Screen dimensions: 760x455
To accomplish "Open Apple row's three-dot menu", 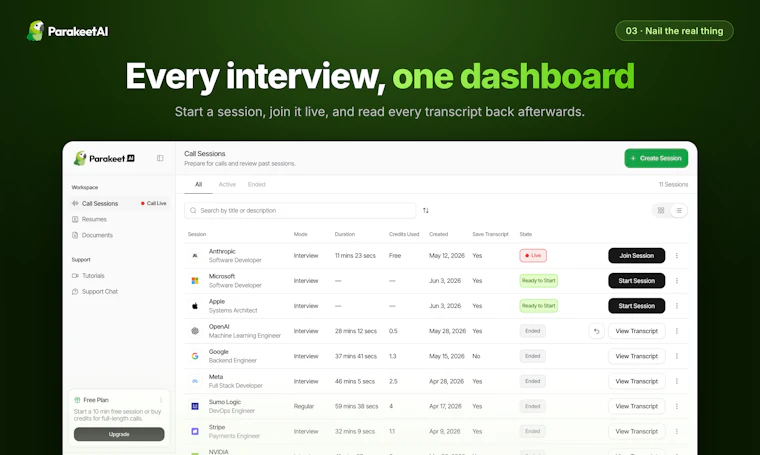I will [x=677, y=306].
